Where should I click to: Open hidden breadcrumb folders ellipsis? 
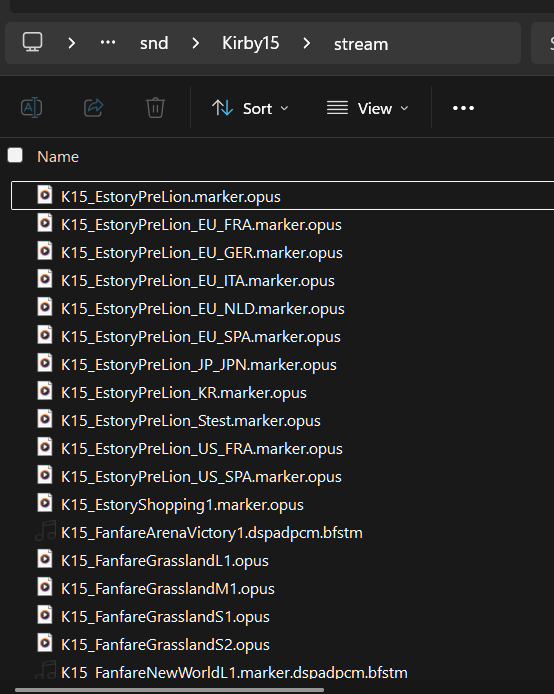[108, 42]
